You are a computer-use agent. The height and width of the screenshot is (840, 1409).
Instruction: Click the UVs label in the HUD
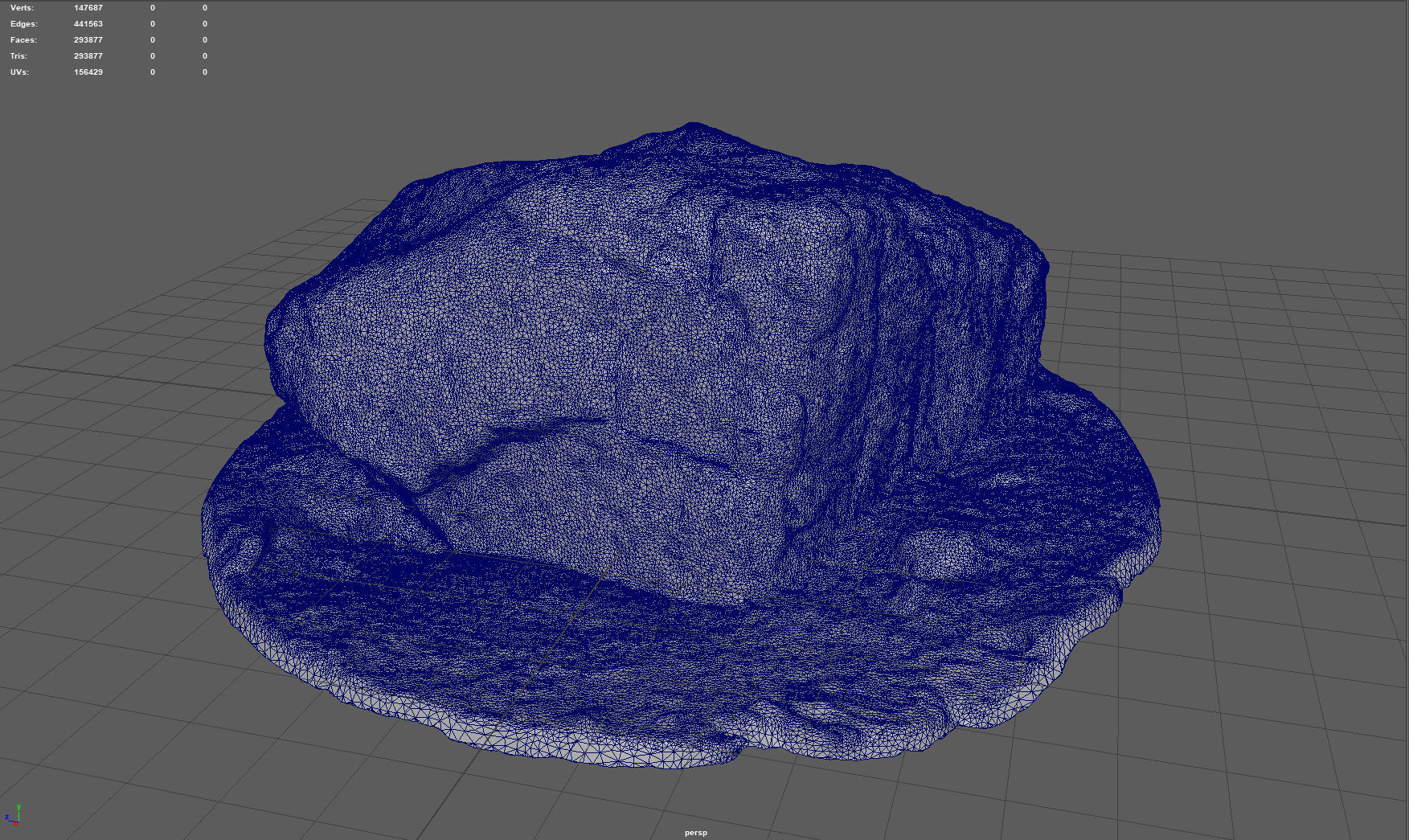pyautogui.click(x=19, y=72)
